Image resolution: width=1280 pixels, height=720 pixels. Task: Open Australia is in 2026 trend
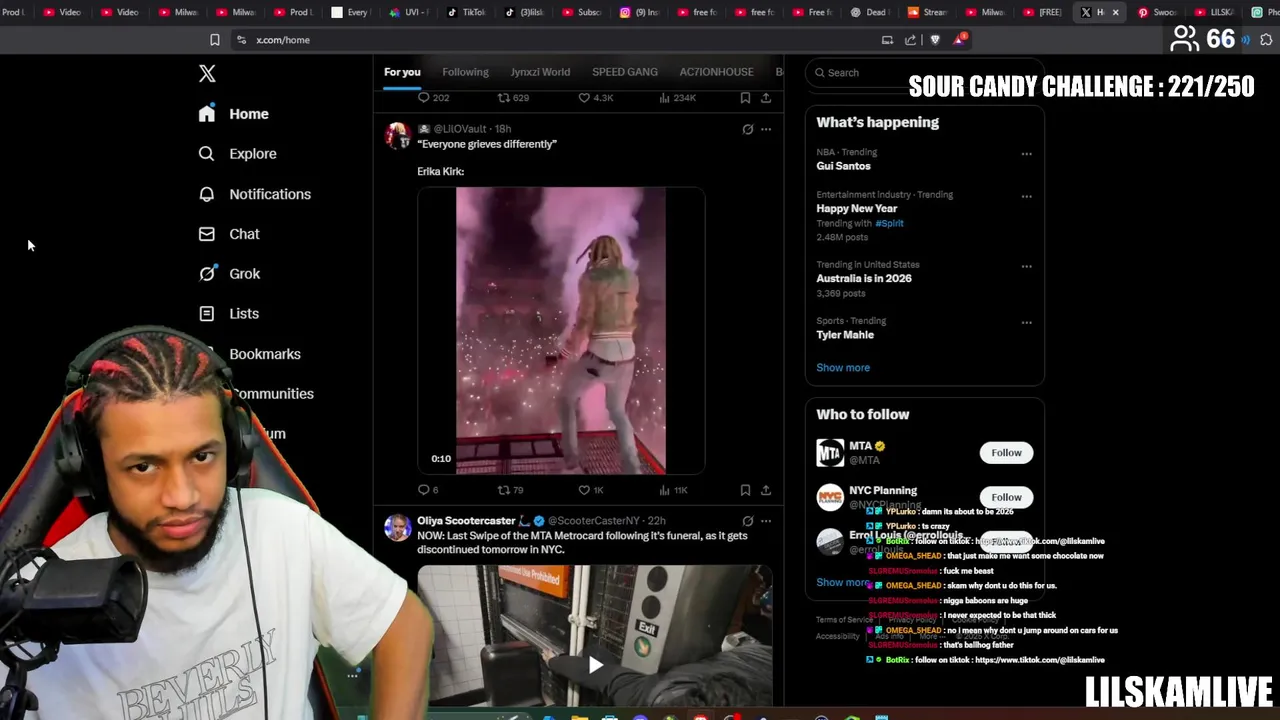click(x=864, y=278)
